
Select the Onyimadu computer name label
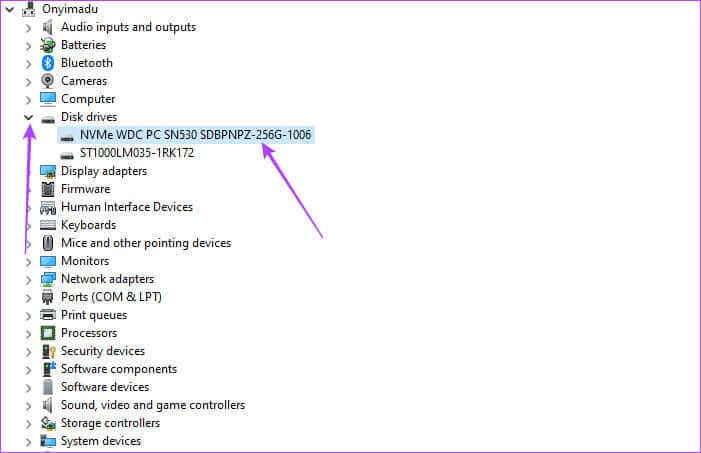pyautogui.click(x=70, y=8)
